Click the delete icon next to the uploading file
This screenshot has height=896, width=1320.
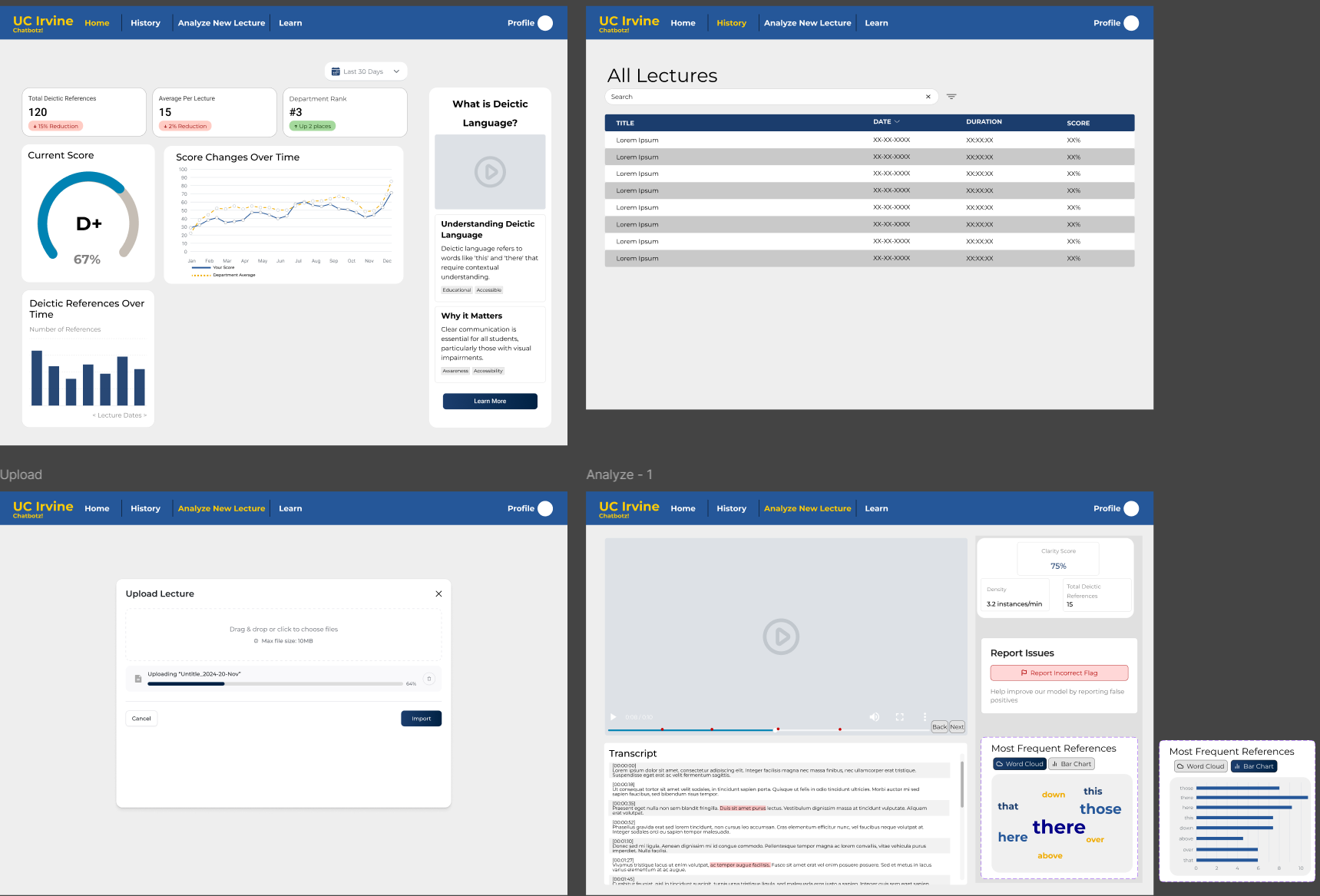coord(429,679)
